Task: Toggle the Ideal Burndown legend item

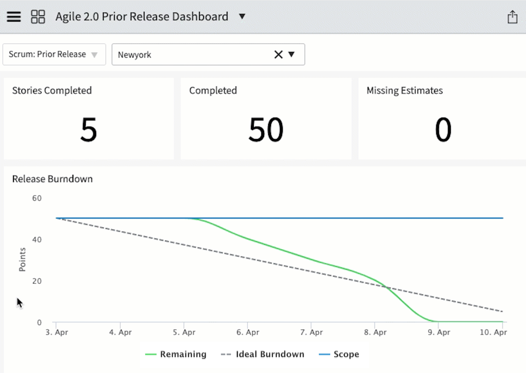Action: click(263, 354)
